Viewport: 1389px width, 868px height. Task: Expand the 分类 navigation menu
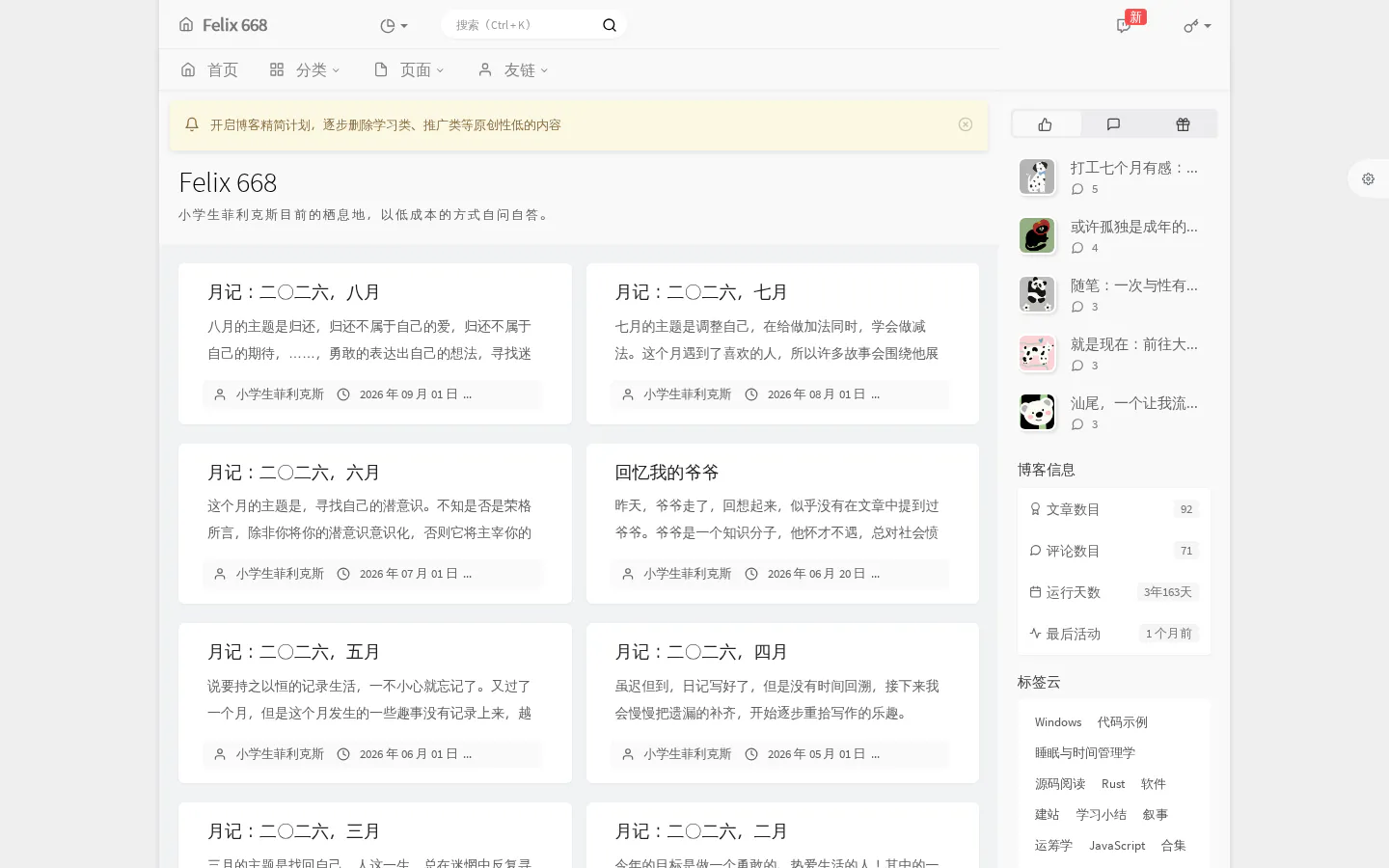point(305,69)
